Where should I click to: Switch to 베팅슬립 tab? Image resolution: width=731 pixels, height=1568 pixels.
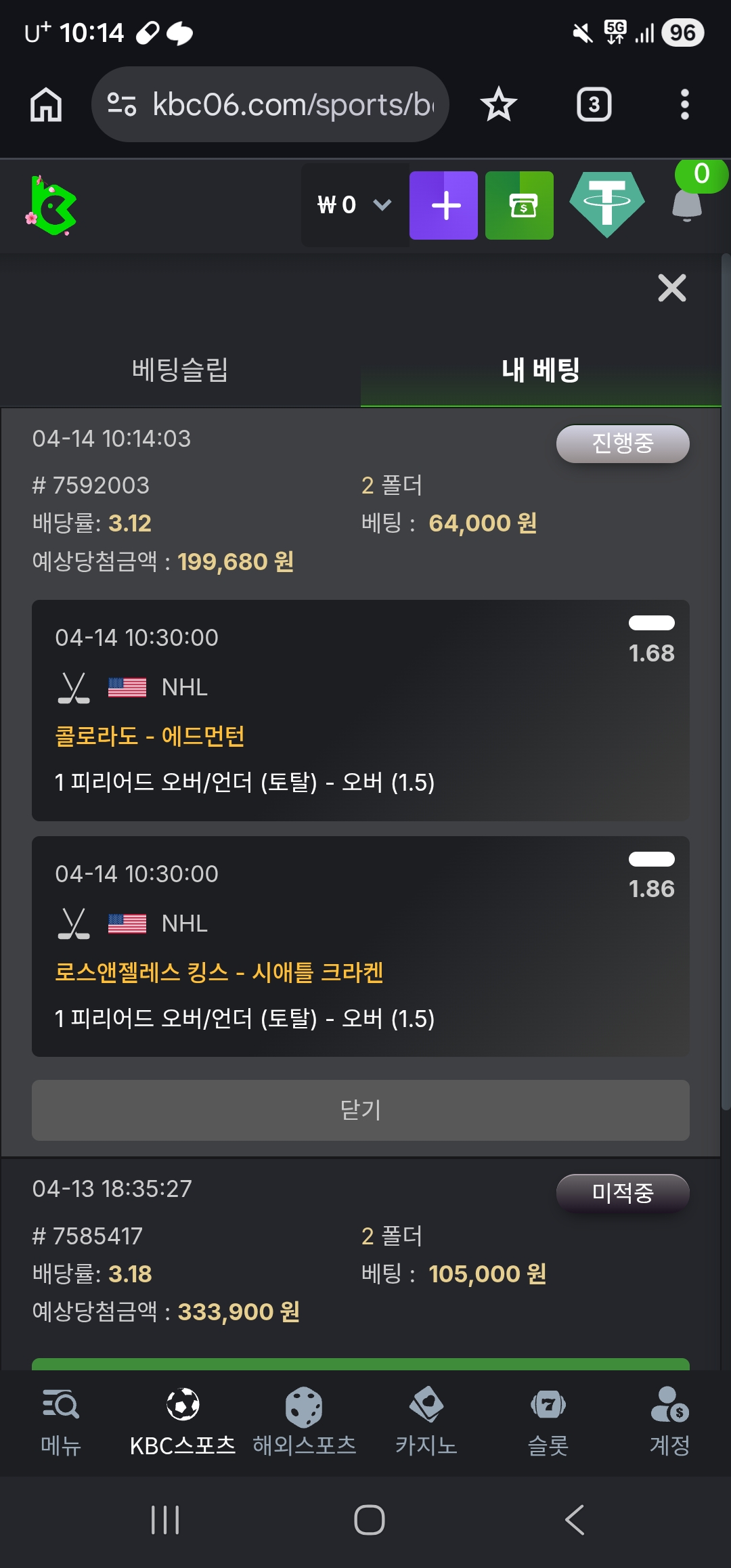180,370
